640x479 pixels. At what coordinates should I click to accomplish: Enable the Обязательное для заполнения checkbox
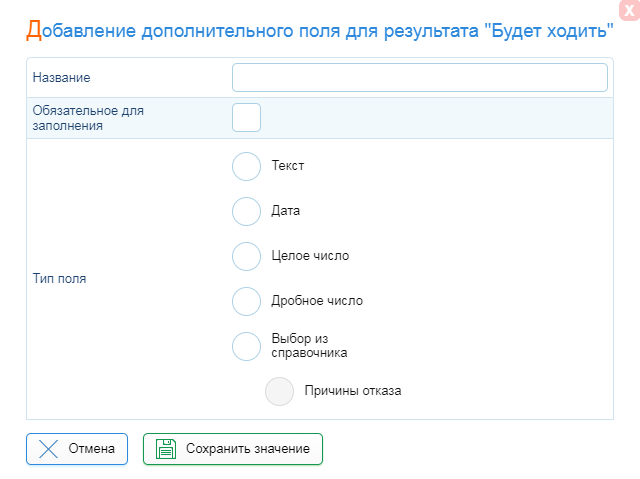tap(246, 118)
